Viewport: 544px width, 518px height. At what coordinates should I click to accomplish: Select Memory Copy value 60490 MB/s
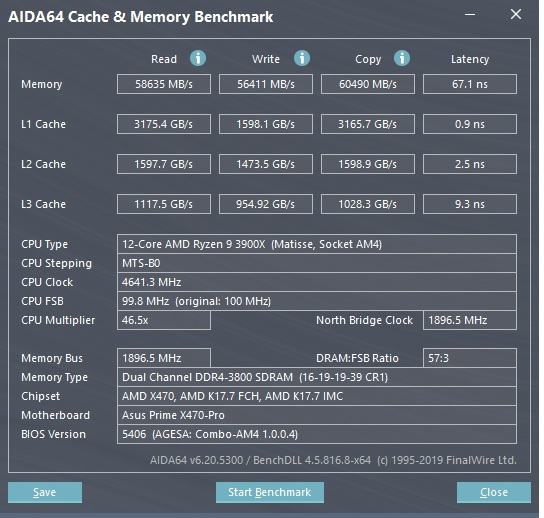coord(368,84)
